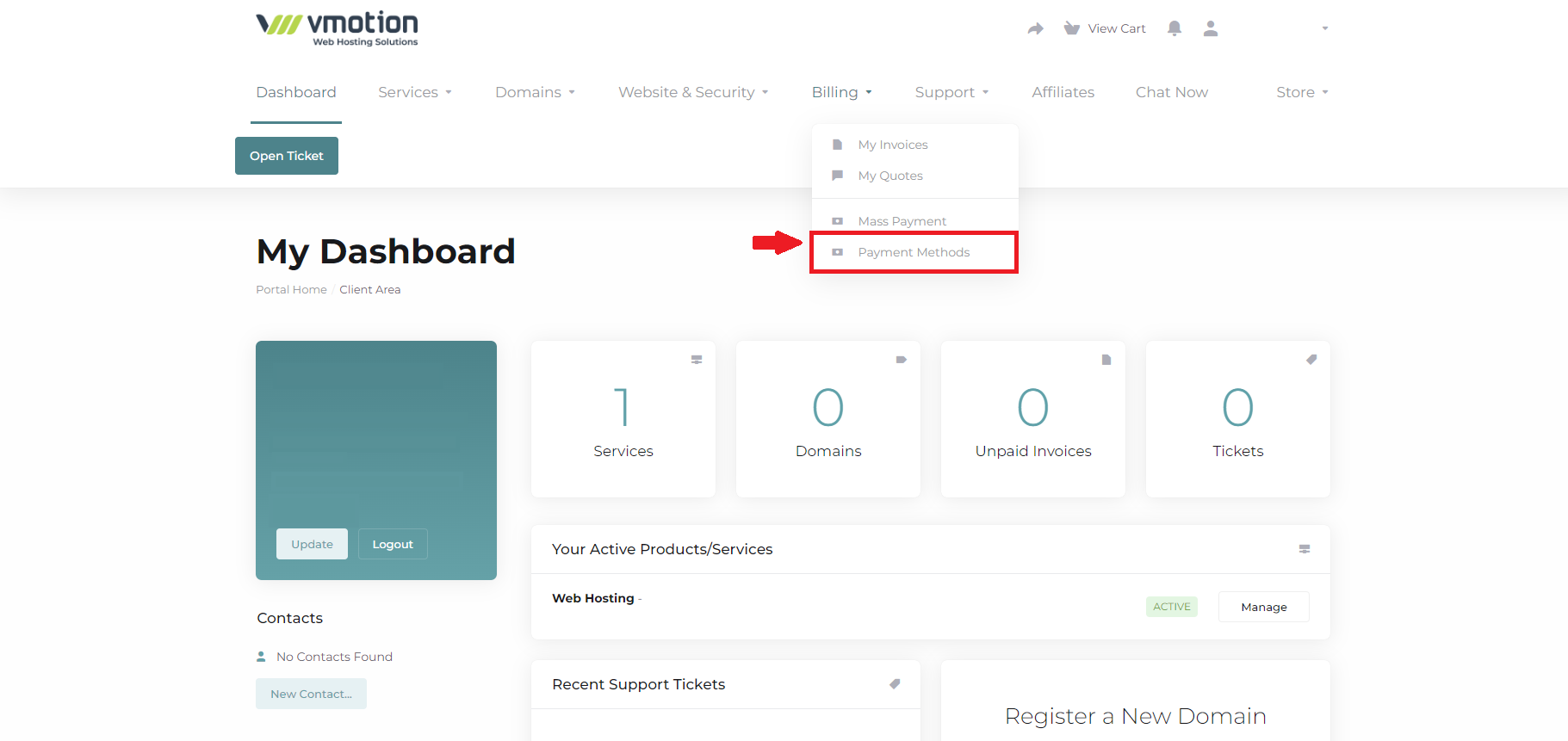Click the Register a New Domain heading
Viewport: 1568px width, 741px height.
(1136, 716)
